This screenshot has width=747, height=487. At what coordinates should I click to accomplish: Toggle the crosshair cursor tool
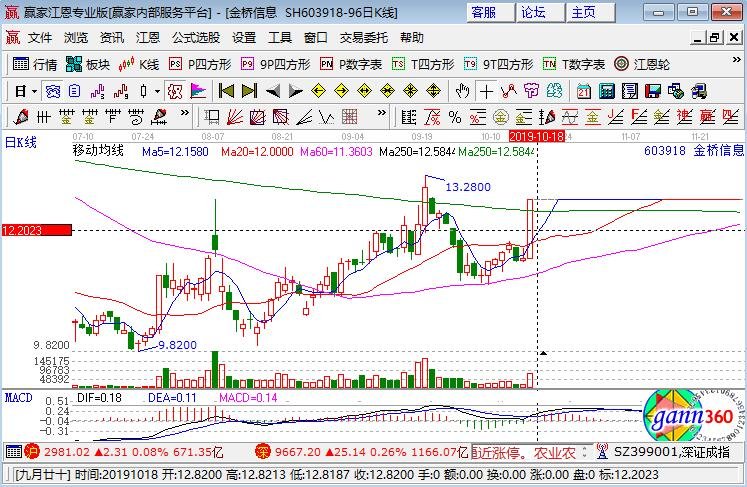point(486,91)
